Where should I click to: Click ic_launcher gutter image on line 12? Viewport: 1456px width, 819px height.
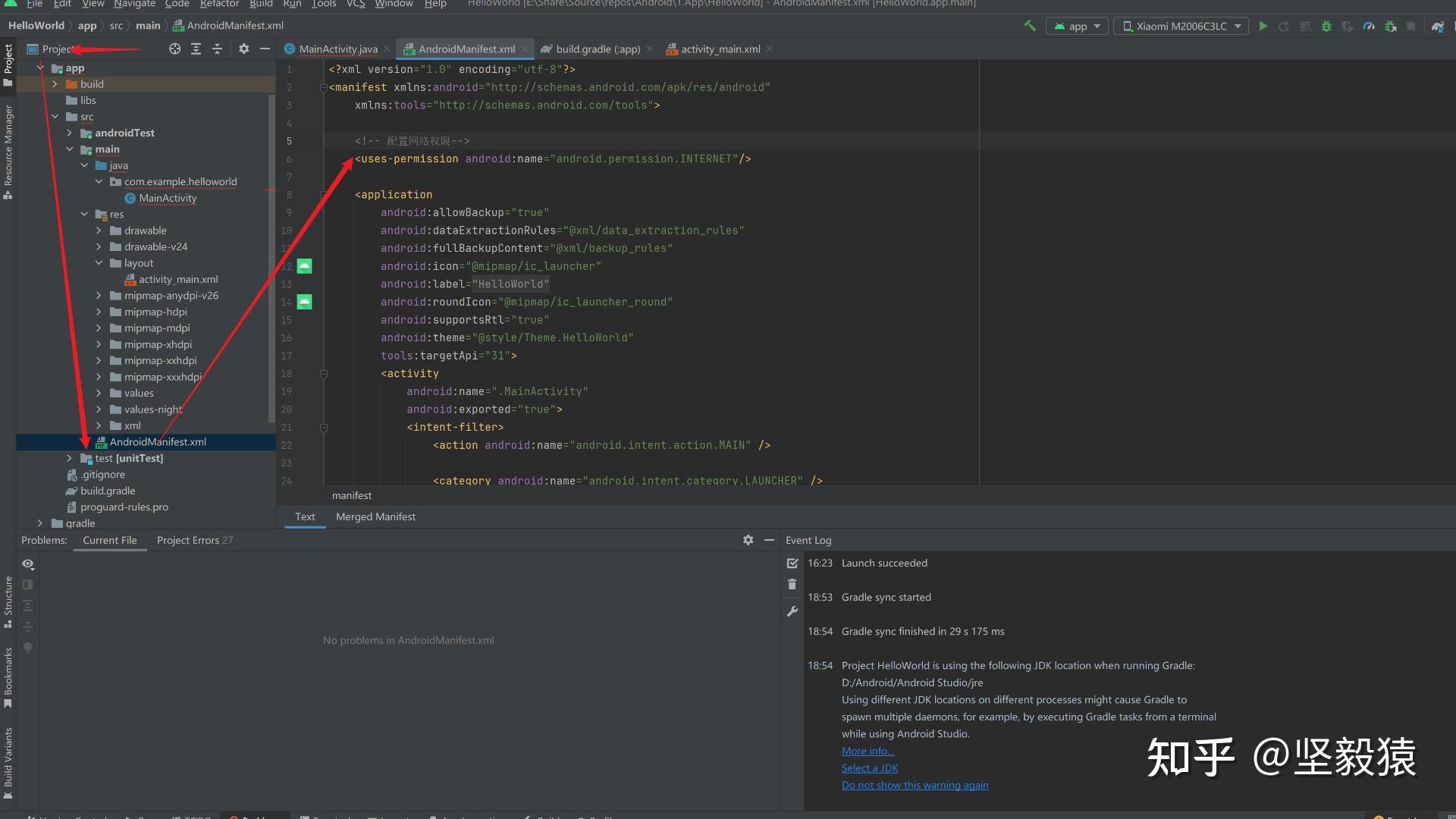coord(304,266)
